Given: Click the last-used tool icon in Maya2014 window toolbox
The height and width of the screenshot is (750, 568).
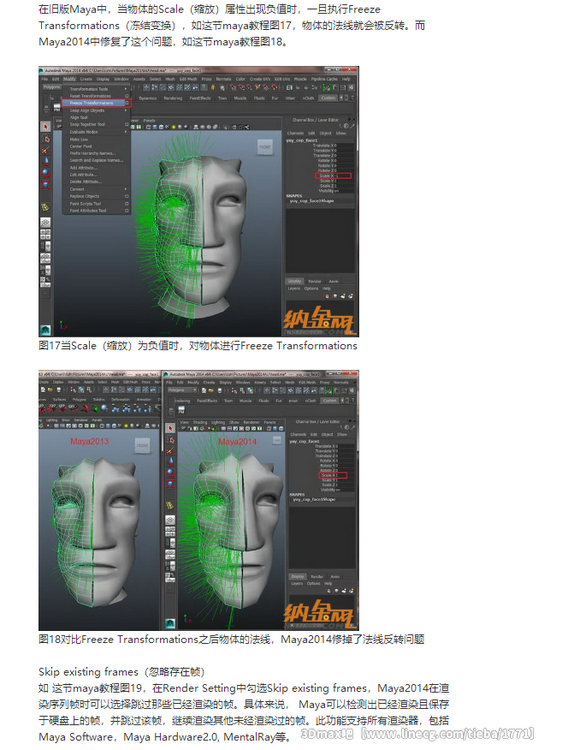Looking at the screenshot, I should [x=170, y=506].
